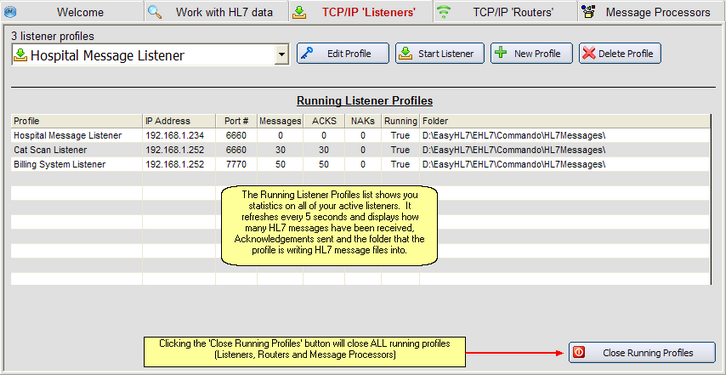Click the green arrow icon on Start Listener

405,53
